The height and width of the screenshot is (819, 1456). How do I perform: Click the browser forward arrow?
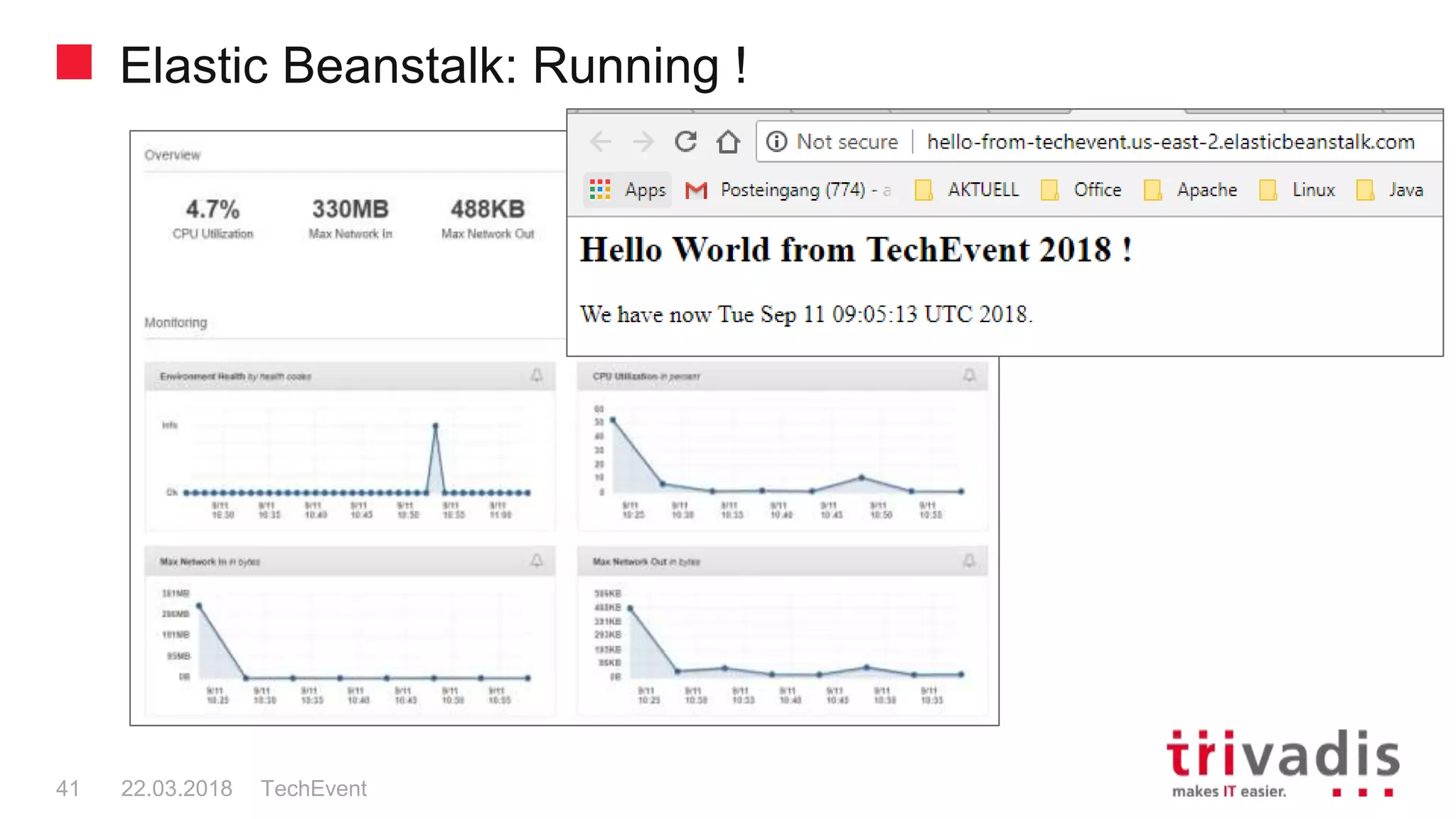(643, 142)
